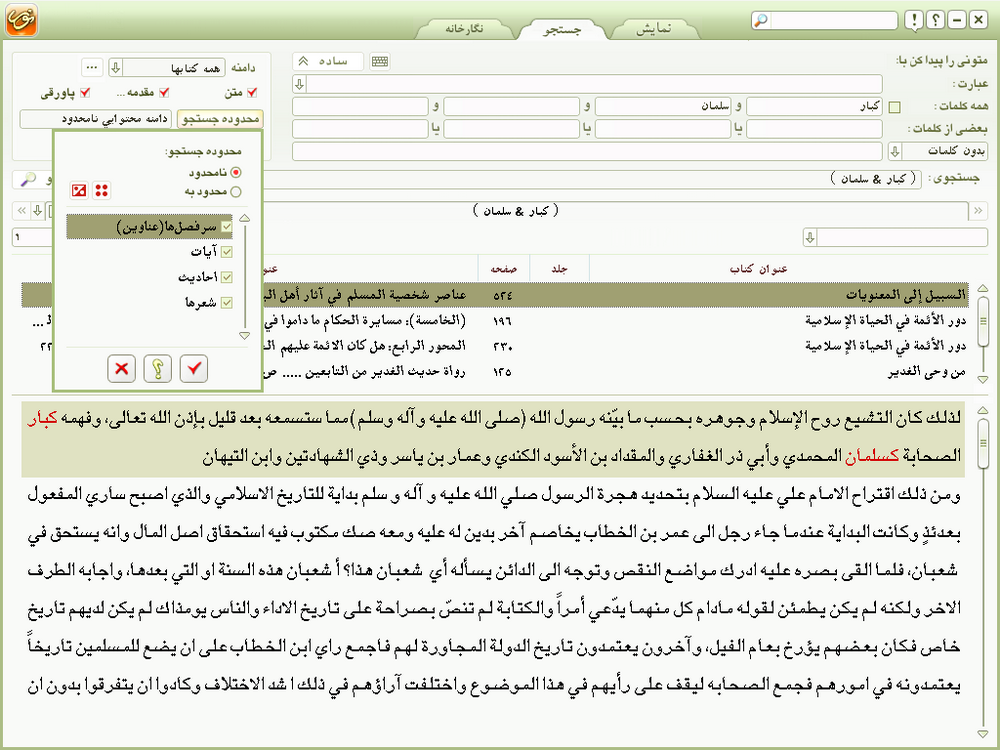Viewport: 1000px width, 750px height.
Task: Toggle the متن checkbox
Action: 252,93
